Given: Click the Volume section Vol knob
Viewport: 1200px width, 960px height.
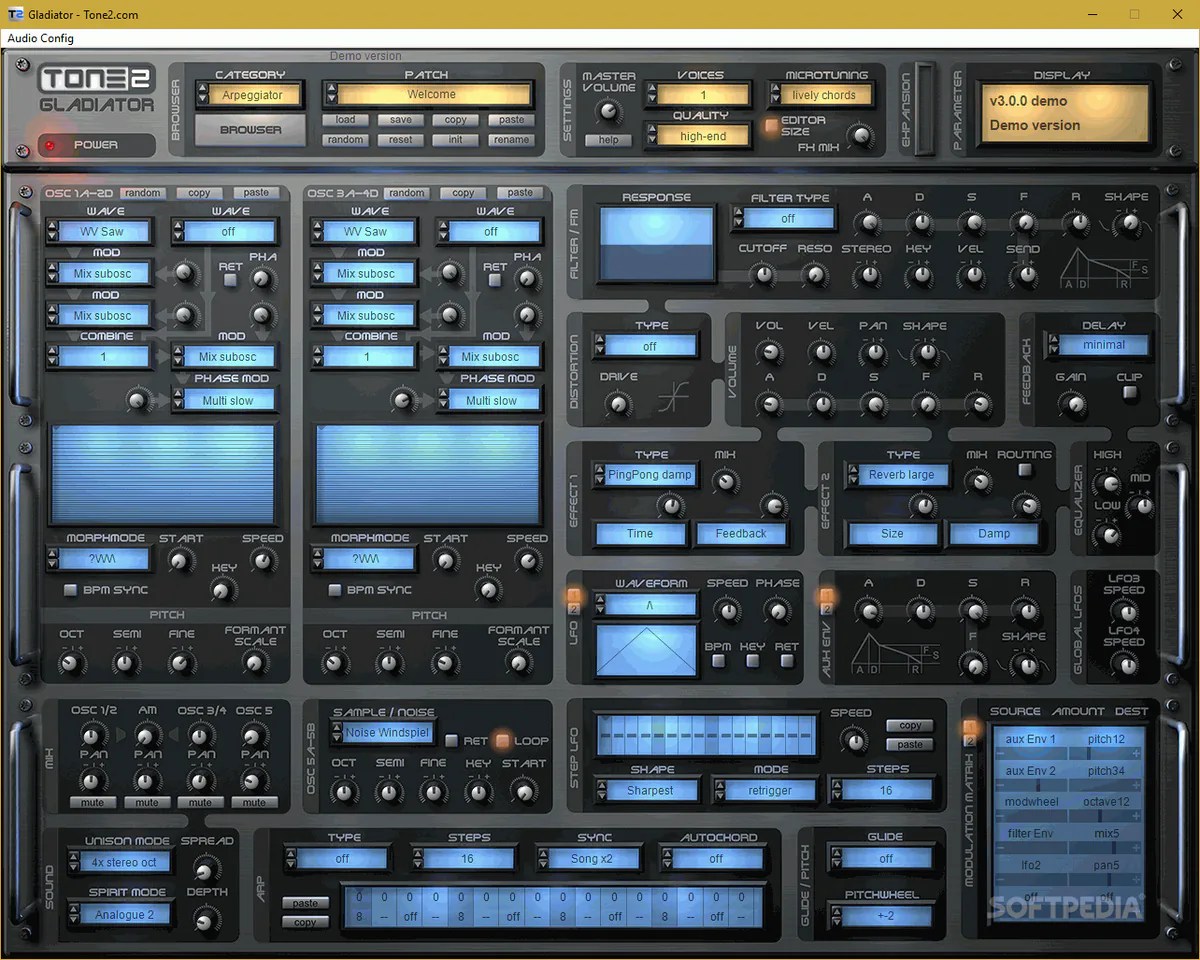Looking at the screenshot, I should [769, 351].
